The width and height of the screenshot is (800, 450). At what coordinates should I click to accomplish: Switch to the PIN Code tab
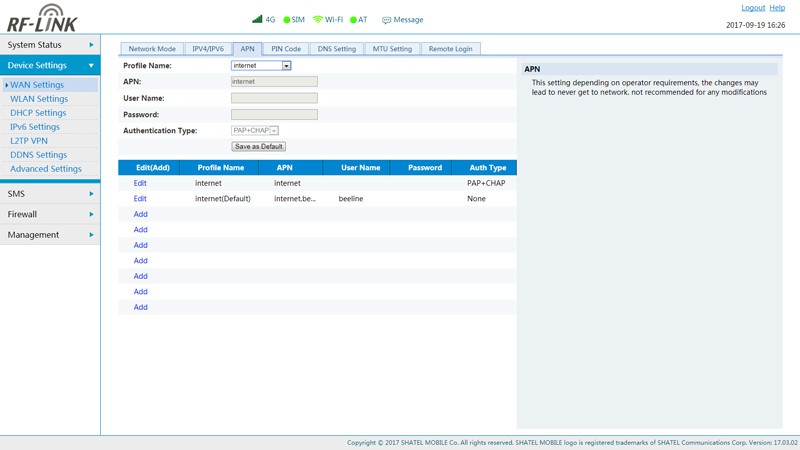coord(286,49)
